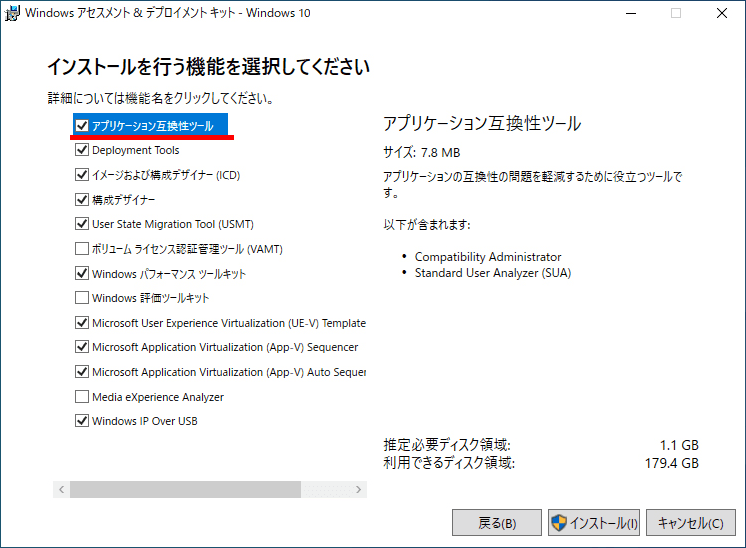Click the shield icon on install button

click(559, 523)
